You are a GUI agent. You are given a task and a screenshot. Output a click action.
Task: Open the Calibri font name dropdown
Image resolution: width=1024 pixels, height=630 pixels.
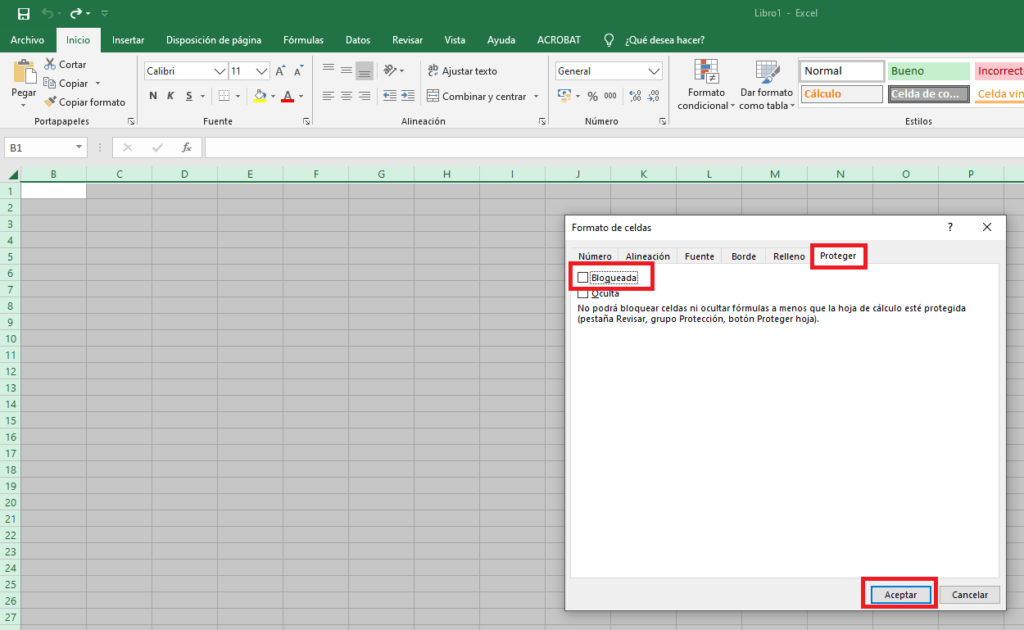[219, 71]
